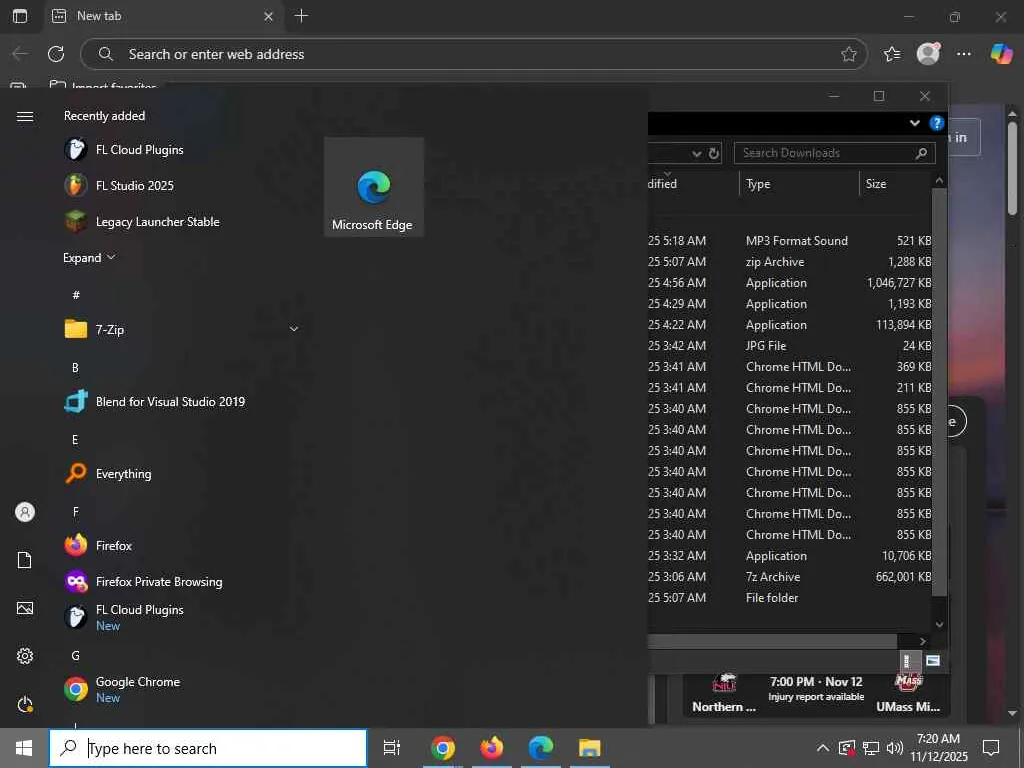Launch Google Chrome from Start list

[122, 689]
